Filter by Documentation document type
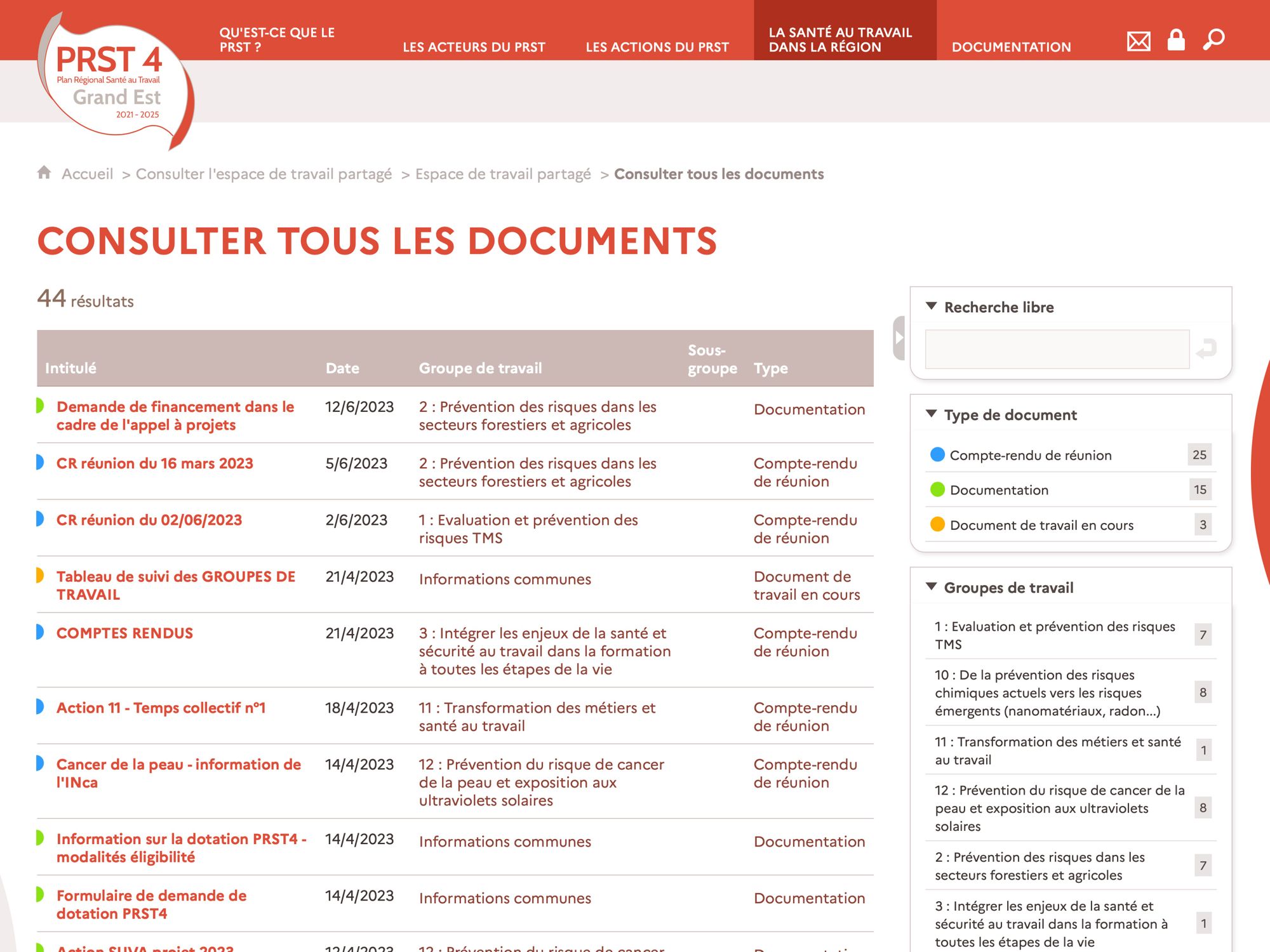The width and height of the screenshot is (1270, 952). 999,490
